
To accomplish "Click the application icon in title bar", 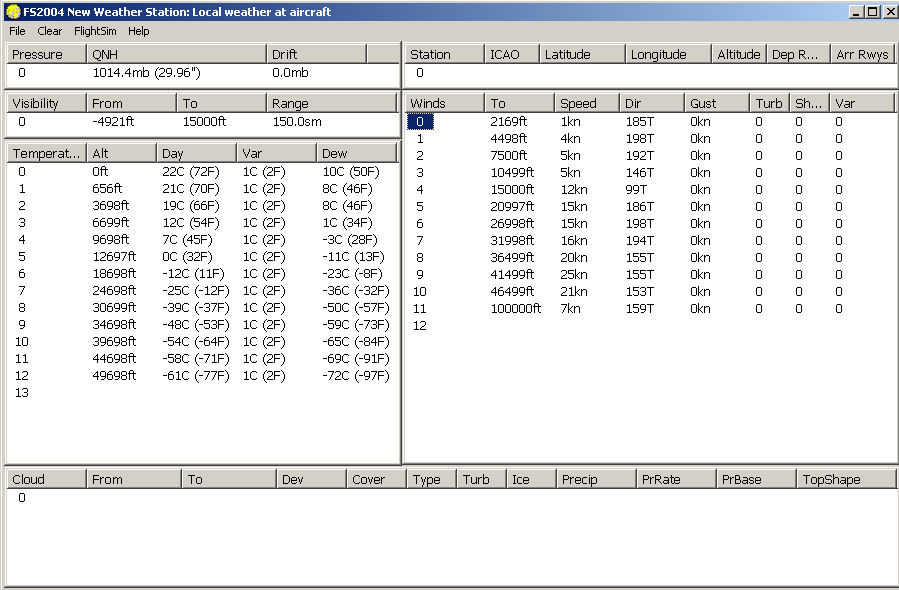I will (13, 11).
